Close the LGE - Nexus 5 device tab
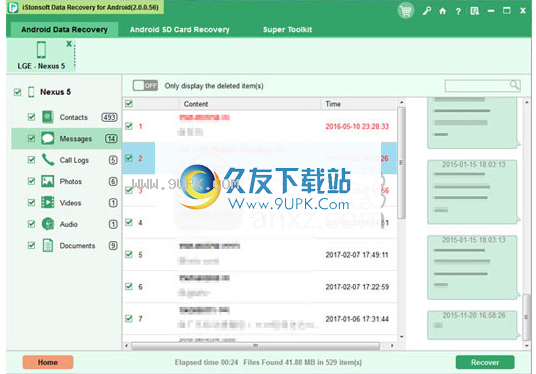536x374 pixels. pos(69,44)
